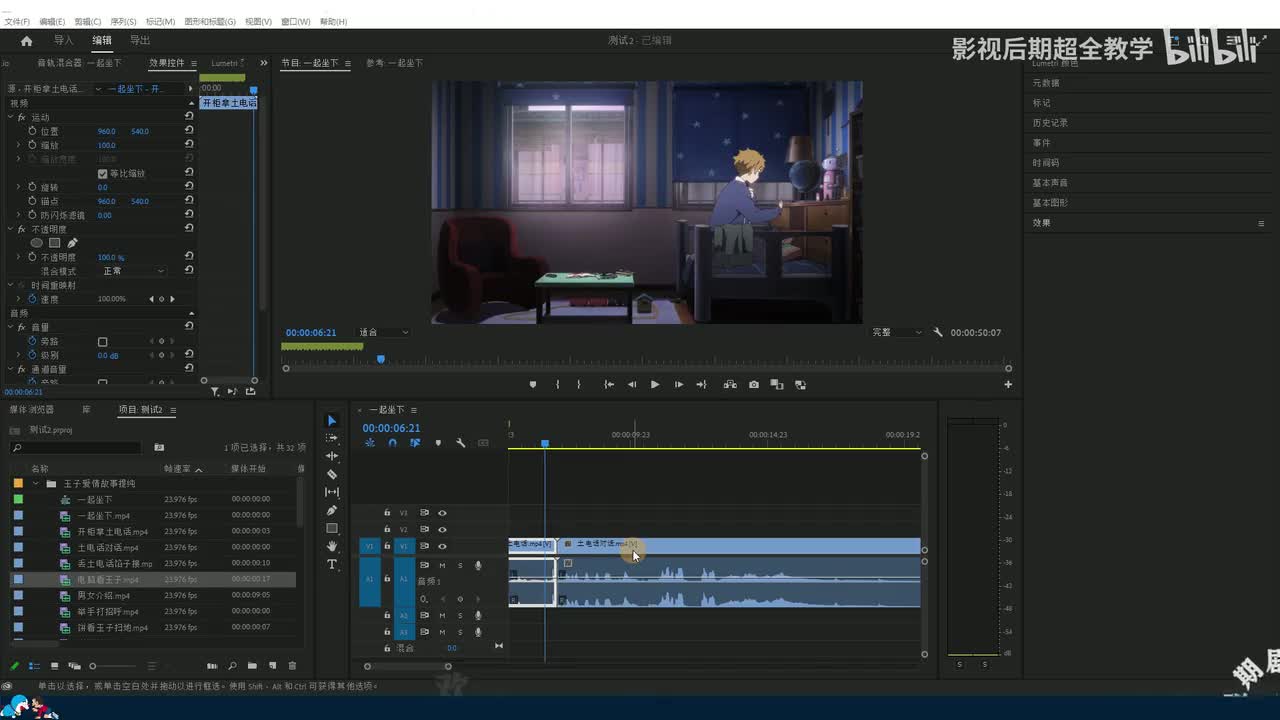This screenshot has height=720, width=1280.
Task: Step forward one frame
Action: tap(678, 384)
